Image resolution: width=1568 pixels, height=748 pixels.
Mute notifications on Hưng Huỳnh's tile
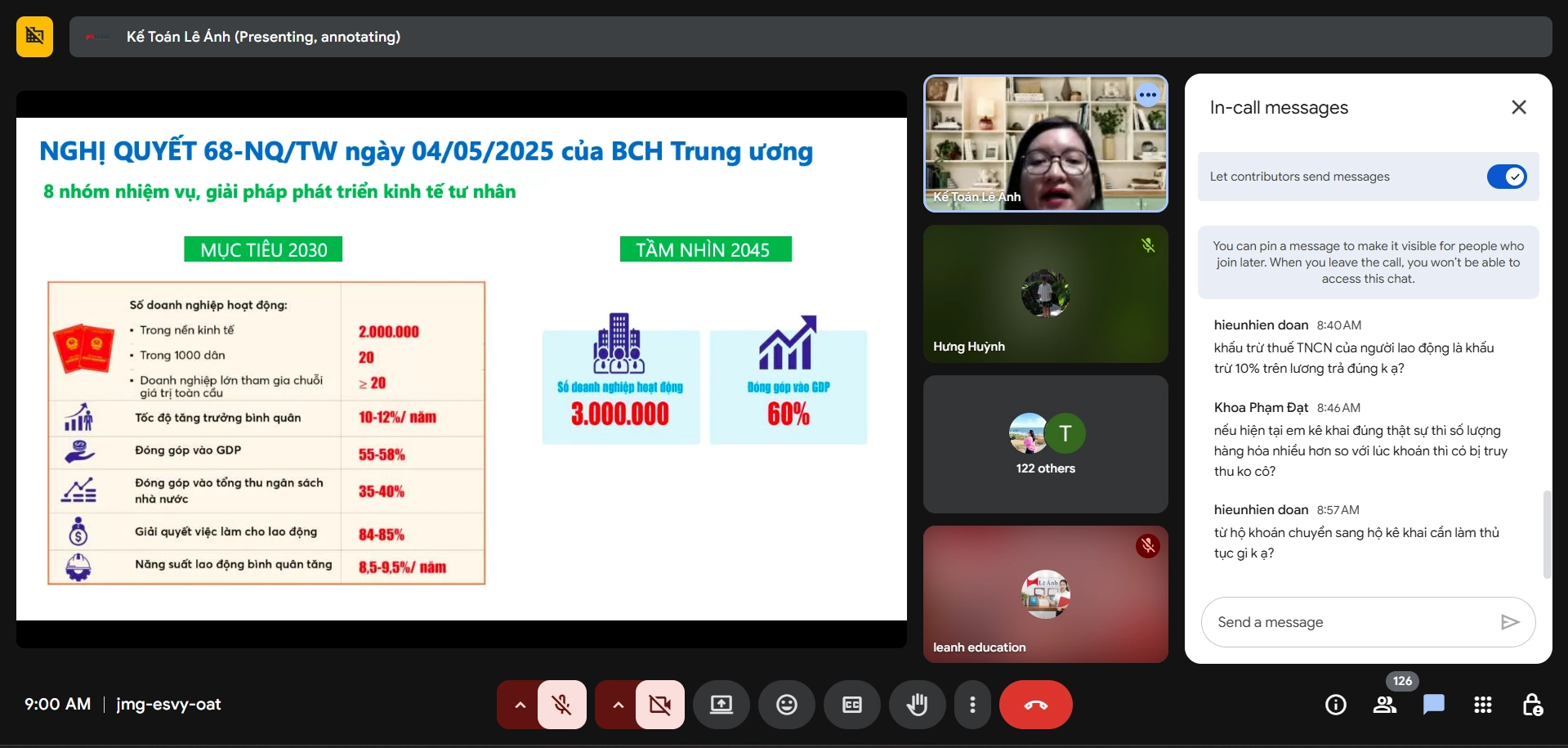click(1148, 245)
